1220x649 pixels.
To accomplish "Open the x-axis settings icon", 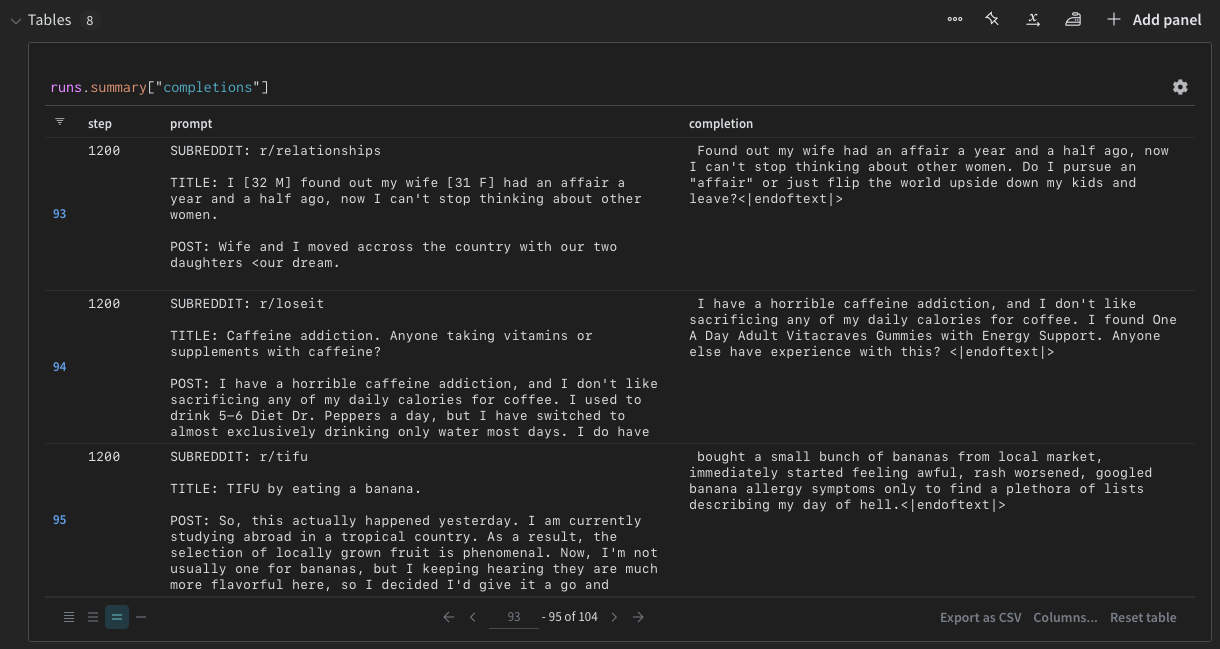I will (1032, 19).
